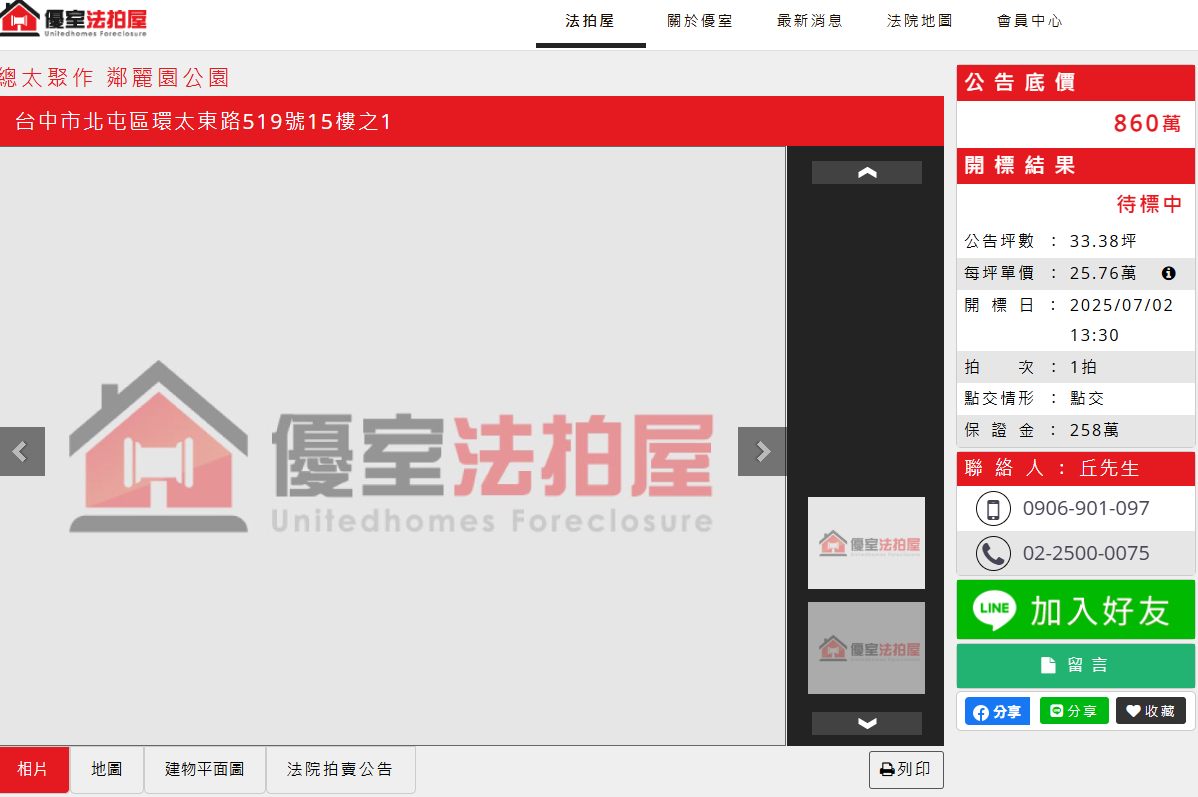The height and width of the screenshot is (797, 1198).
Task: Click the telephone handset icon
Action: pyautogui.click(x=993, y=553)
